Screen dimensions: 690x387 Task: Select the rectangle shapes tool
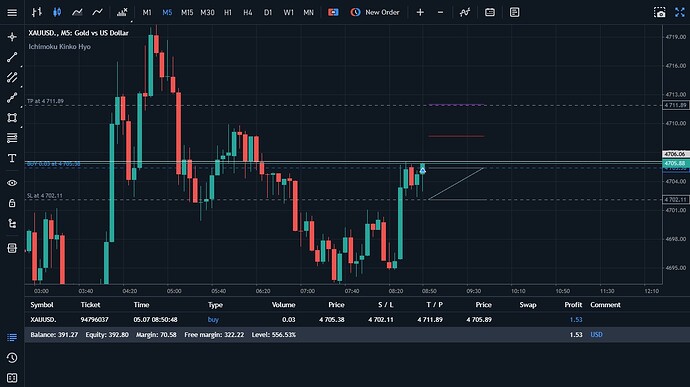point(12,118)
